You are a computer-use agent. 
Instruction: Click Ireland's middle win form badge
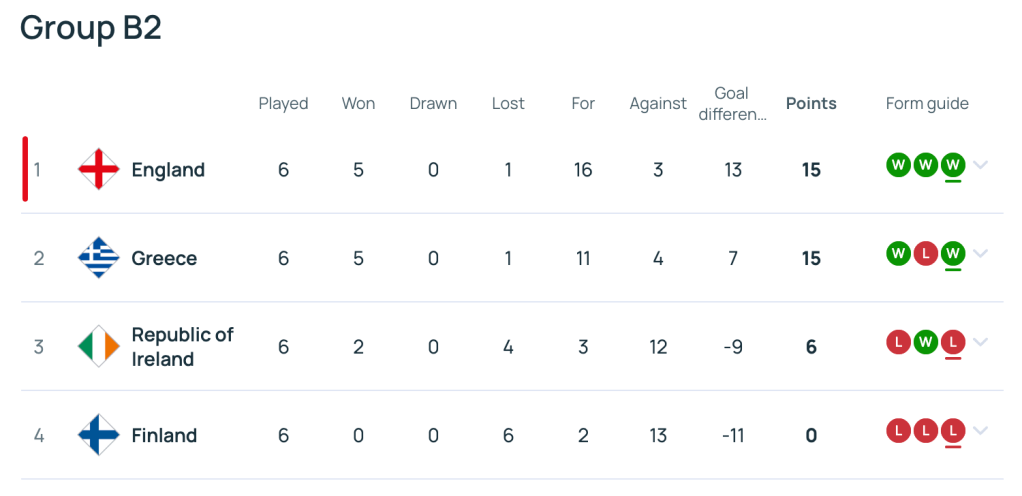(926, 342)
